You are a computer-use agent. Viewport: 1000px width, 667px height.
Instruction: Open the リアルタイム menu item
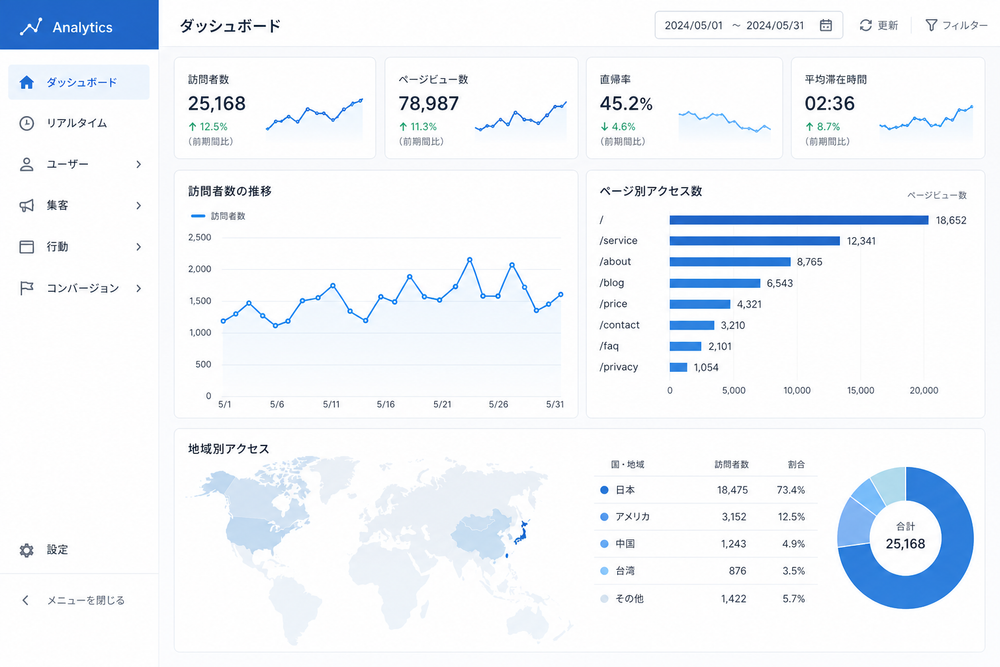point(79,123)
